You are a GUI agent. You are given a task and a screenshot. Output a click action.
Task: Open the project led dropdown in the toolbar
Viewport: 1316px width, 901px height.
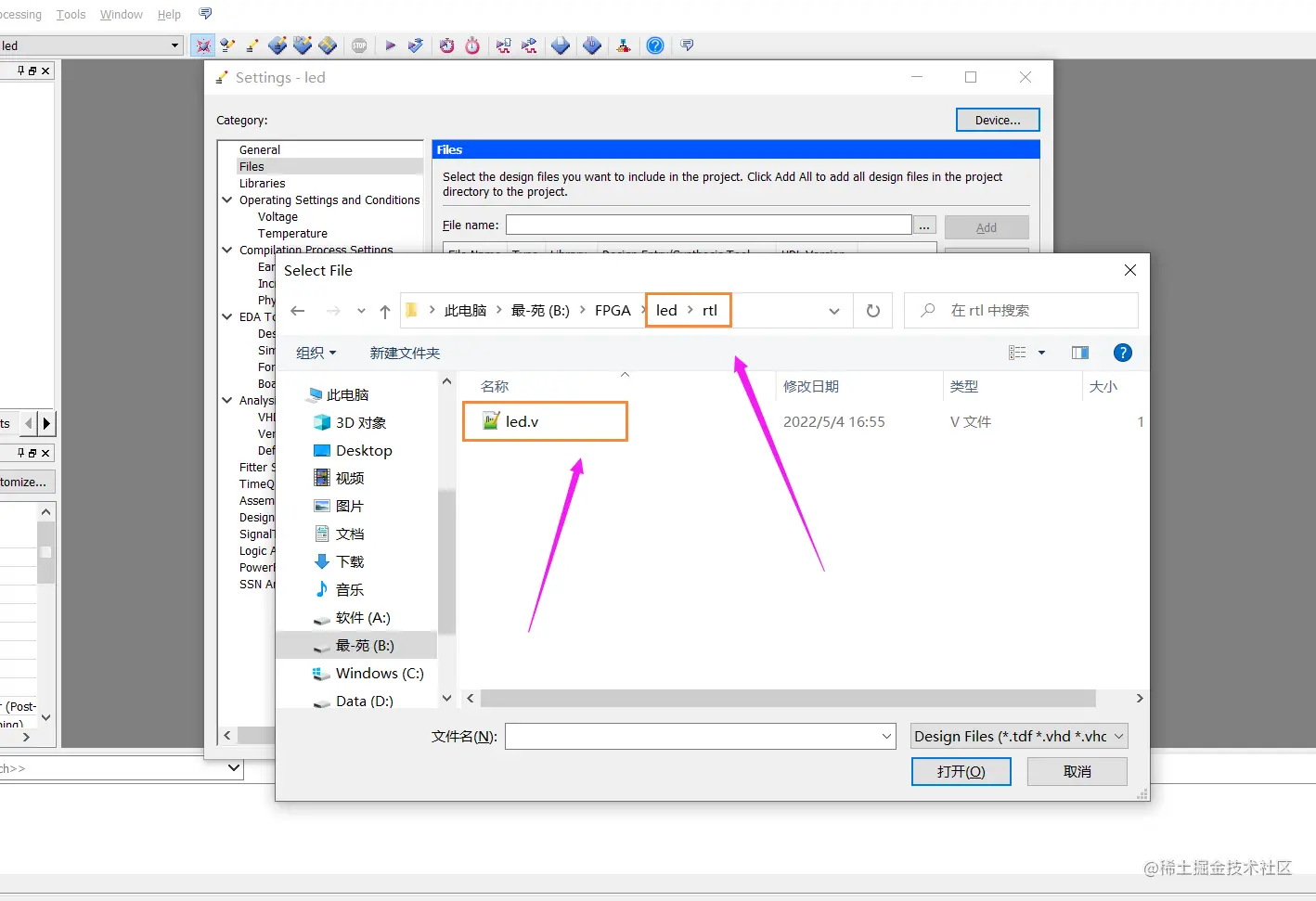174,45
